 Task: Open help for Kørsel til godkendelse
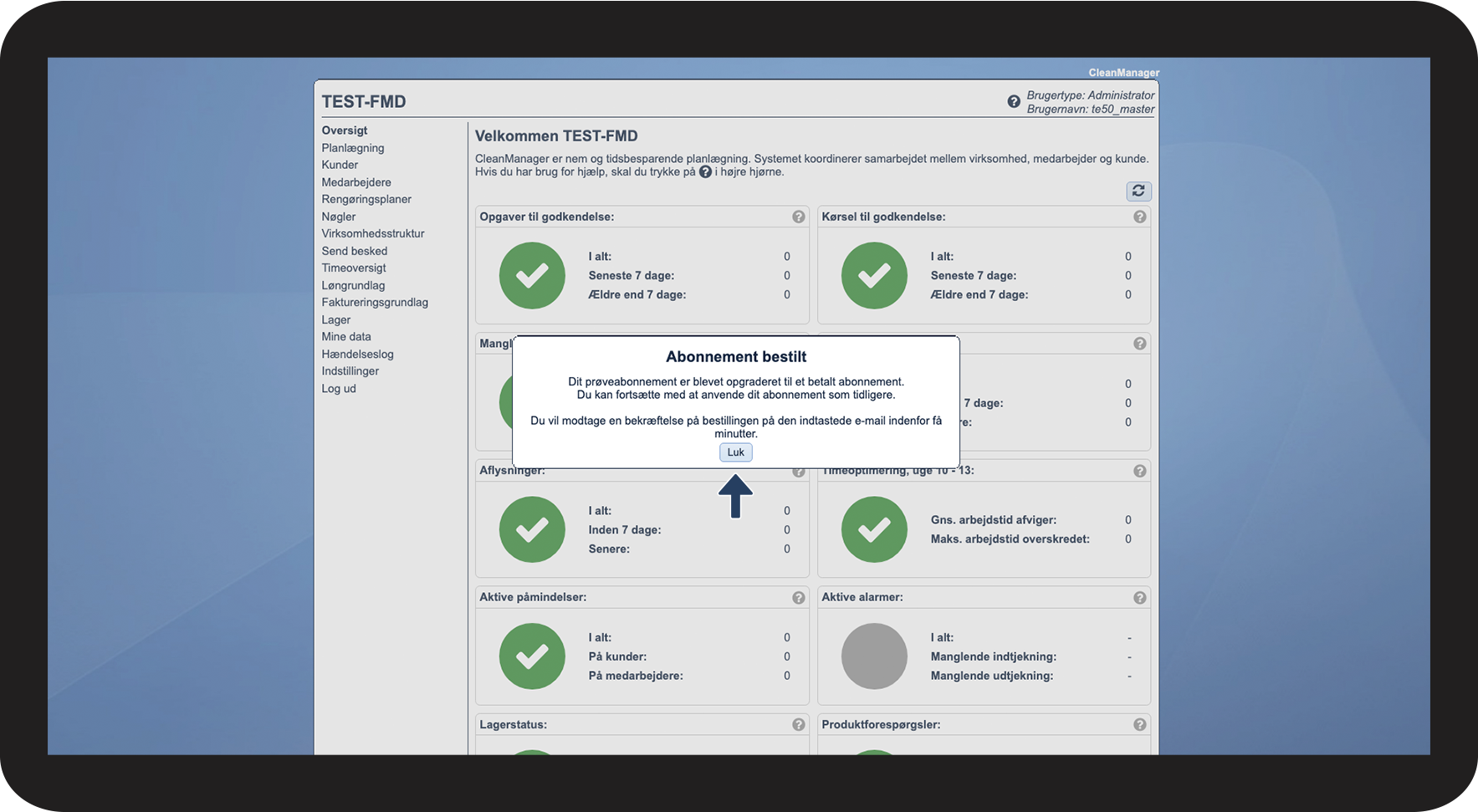1140,217
